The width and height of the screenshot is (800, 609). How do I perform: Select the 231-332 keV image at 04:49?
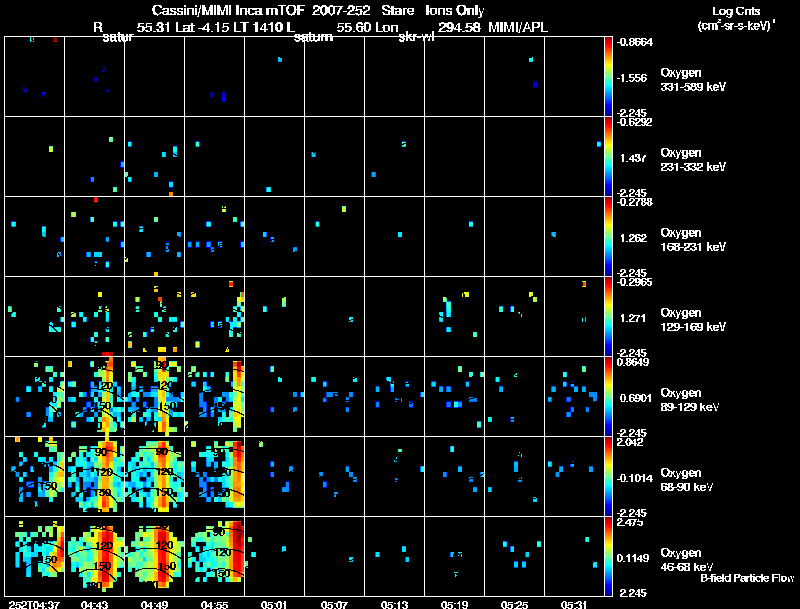click(155, 157)
